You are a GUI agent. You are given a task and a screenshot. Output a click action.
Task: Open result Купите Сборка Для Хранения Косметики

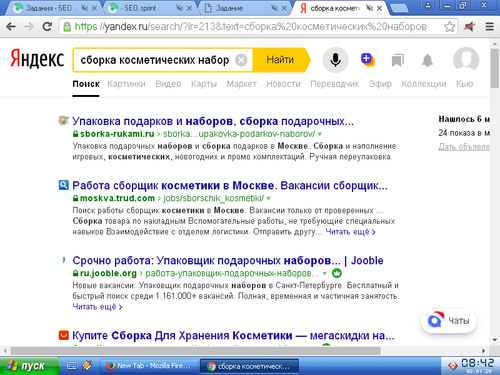pos(233,335)
